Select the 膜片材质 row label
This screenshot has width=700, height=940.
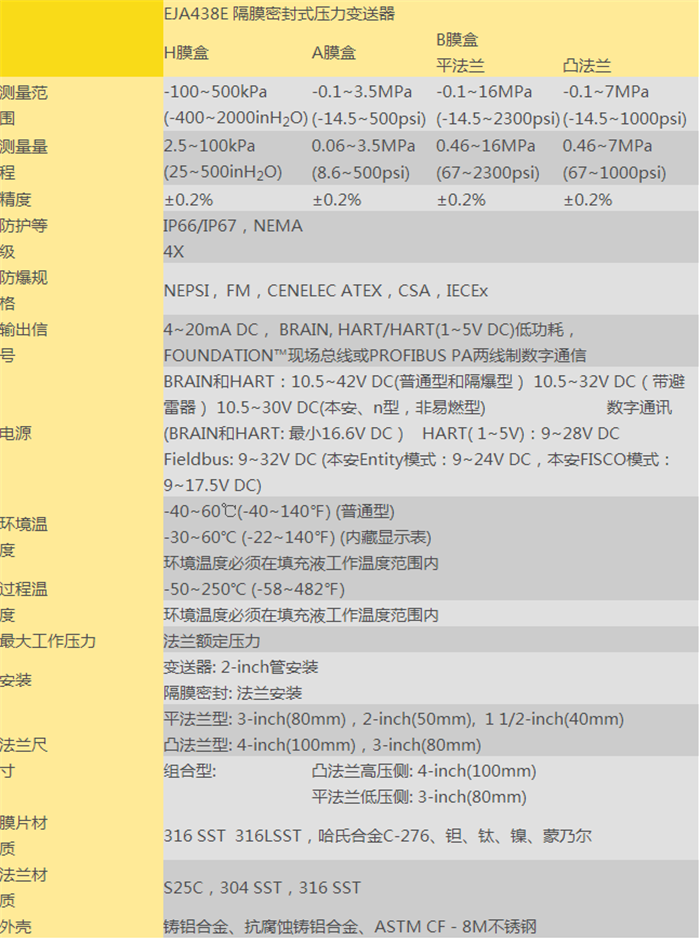tap(24, 836)
